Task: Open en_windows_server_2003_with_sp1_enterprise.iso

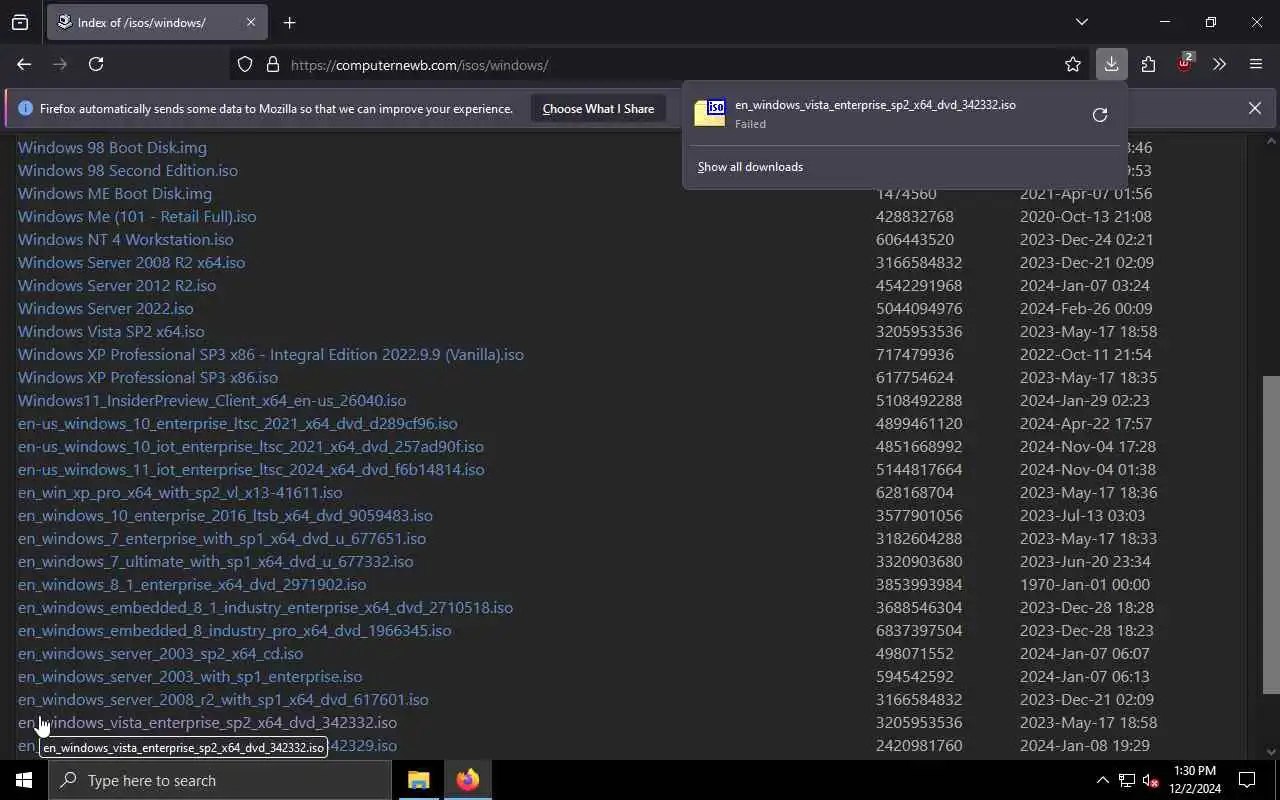Action: click(x=190, y=676)
